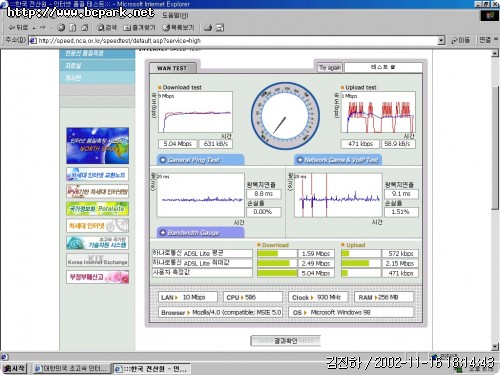Click download bar showing 1.59 Mbps

pyautogui.click(x=277, y=254)
